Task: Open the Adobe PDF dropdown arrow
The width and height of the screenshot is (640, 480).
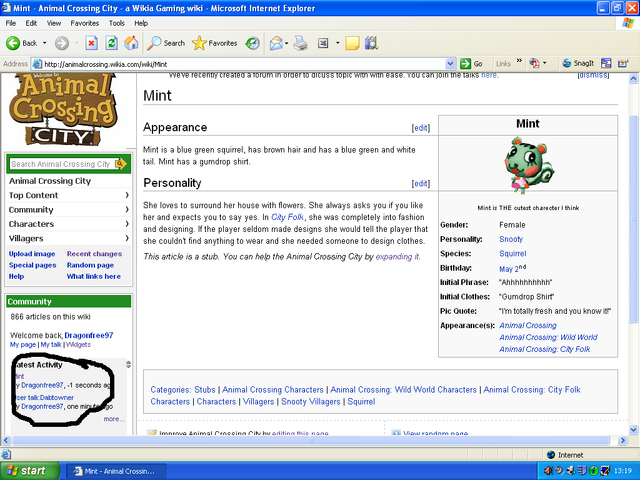Action: (x=544, y=63)
